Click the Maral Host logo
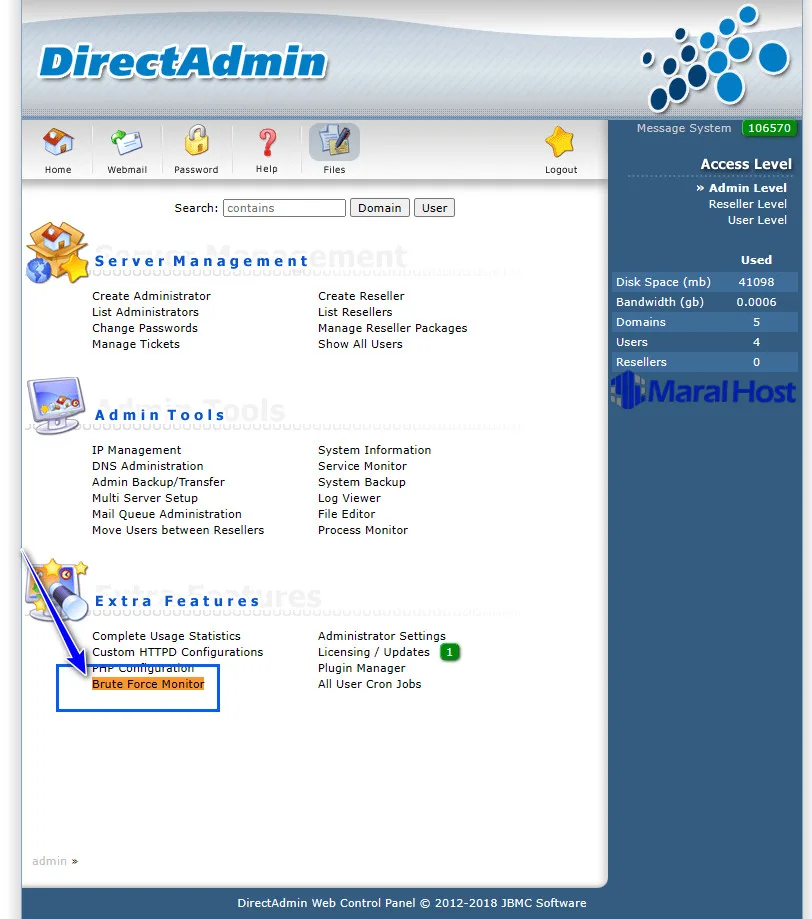The width and height of the screenshot is (812, 919). pos(704,390)
